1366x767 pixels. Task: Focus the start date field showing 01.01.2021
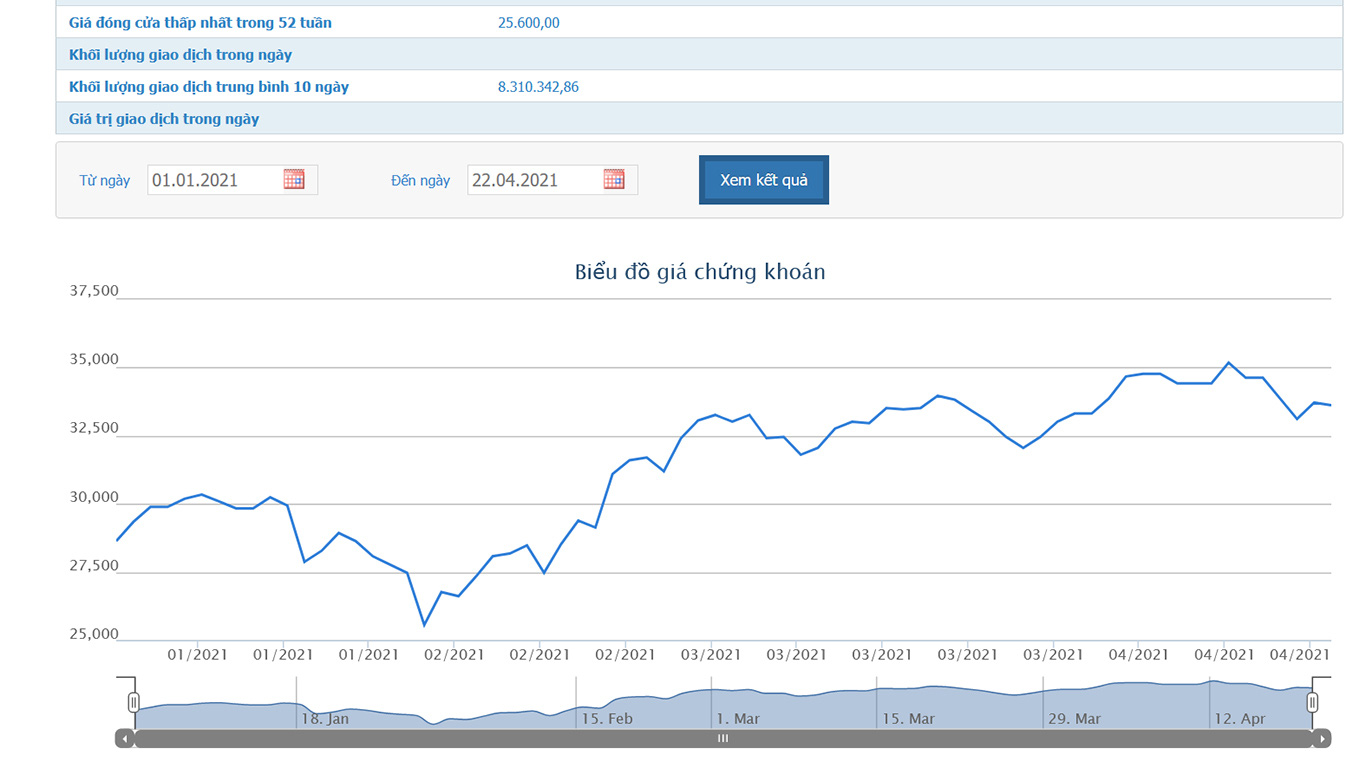pos(214,180)
